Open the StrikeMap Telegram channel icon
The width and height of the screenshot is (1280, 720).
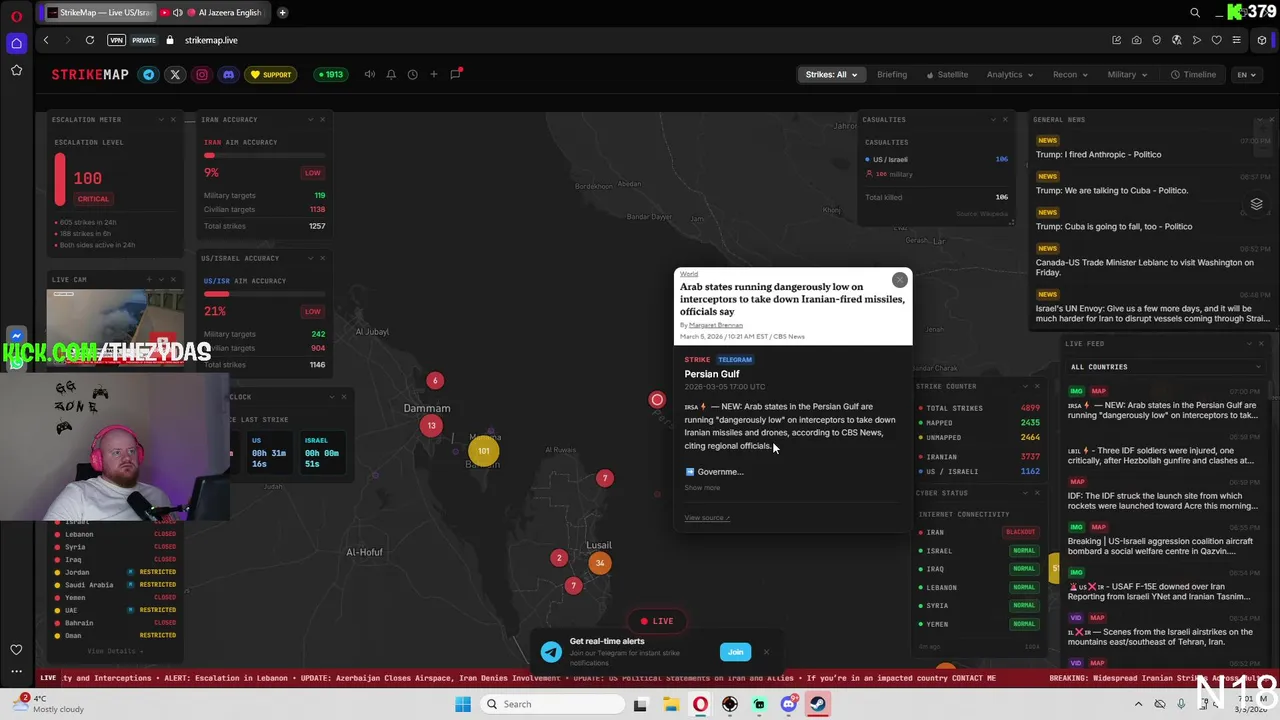(x=149, y=74)
